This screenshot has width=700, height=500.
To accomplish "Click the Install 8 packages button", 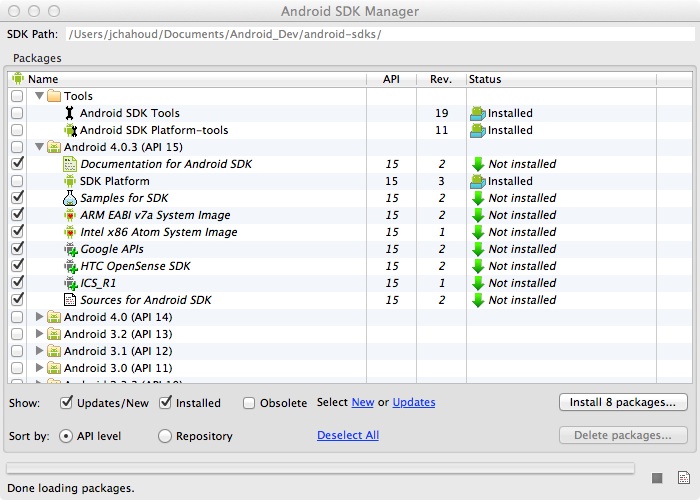I will tap(623, 403).
